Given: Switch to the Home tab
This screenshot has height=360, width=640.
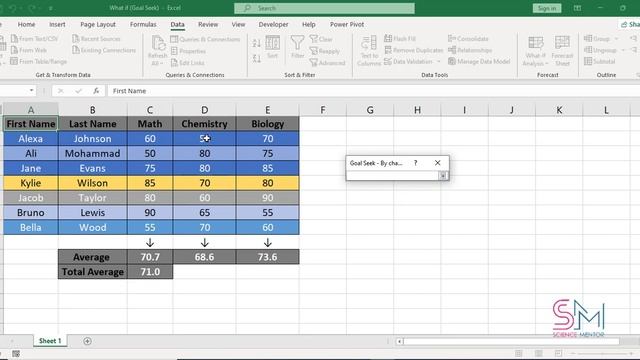Looking at the screenshot, I should coord(27,24).
